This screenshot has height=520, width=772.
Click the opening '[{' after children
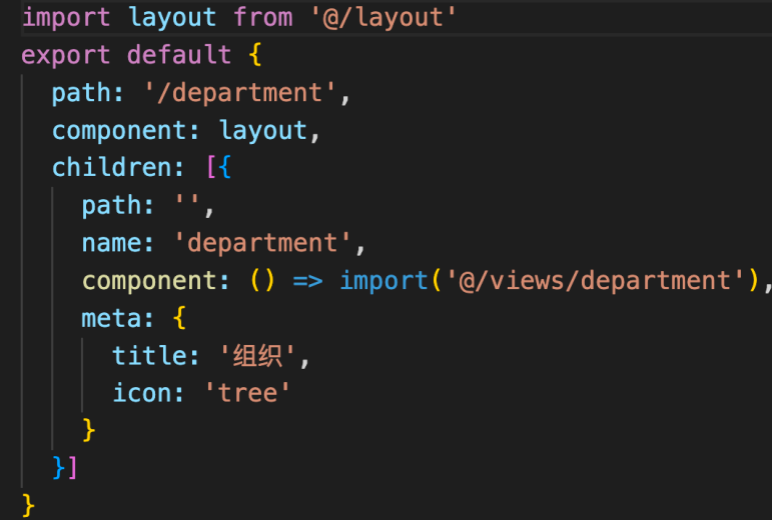(x=219, y=167)
